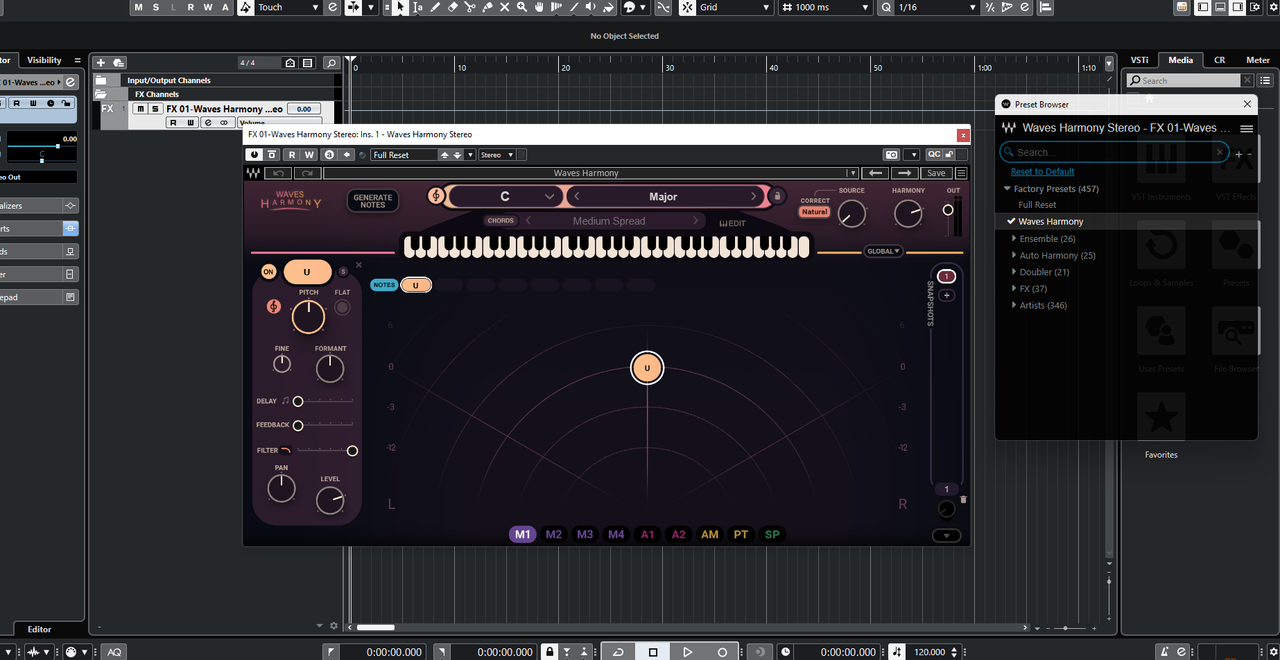
Task: Click the Reset to Default link
Action: point(1042,172)
